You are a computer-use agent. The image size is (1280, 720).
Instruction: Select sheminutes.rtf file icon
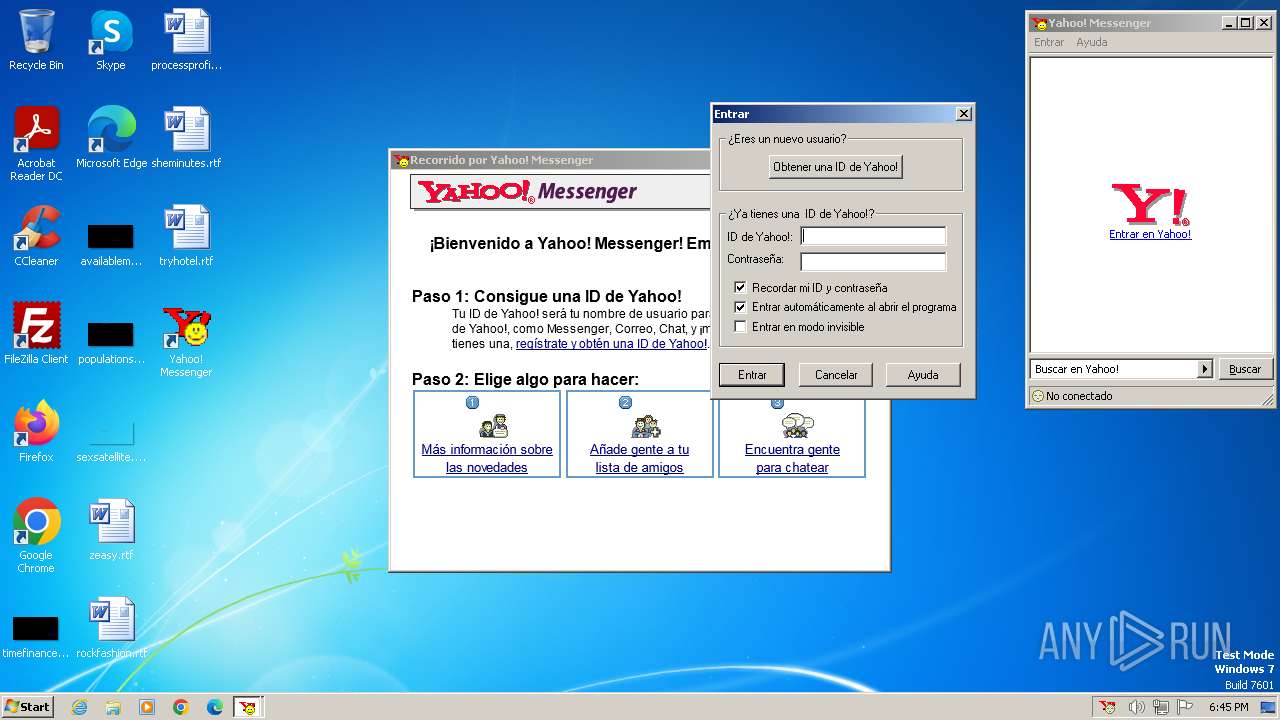pos(186,138)
